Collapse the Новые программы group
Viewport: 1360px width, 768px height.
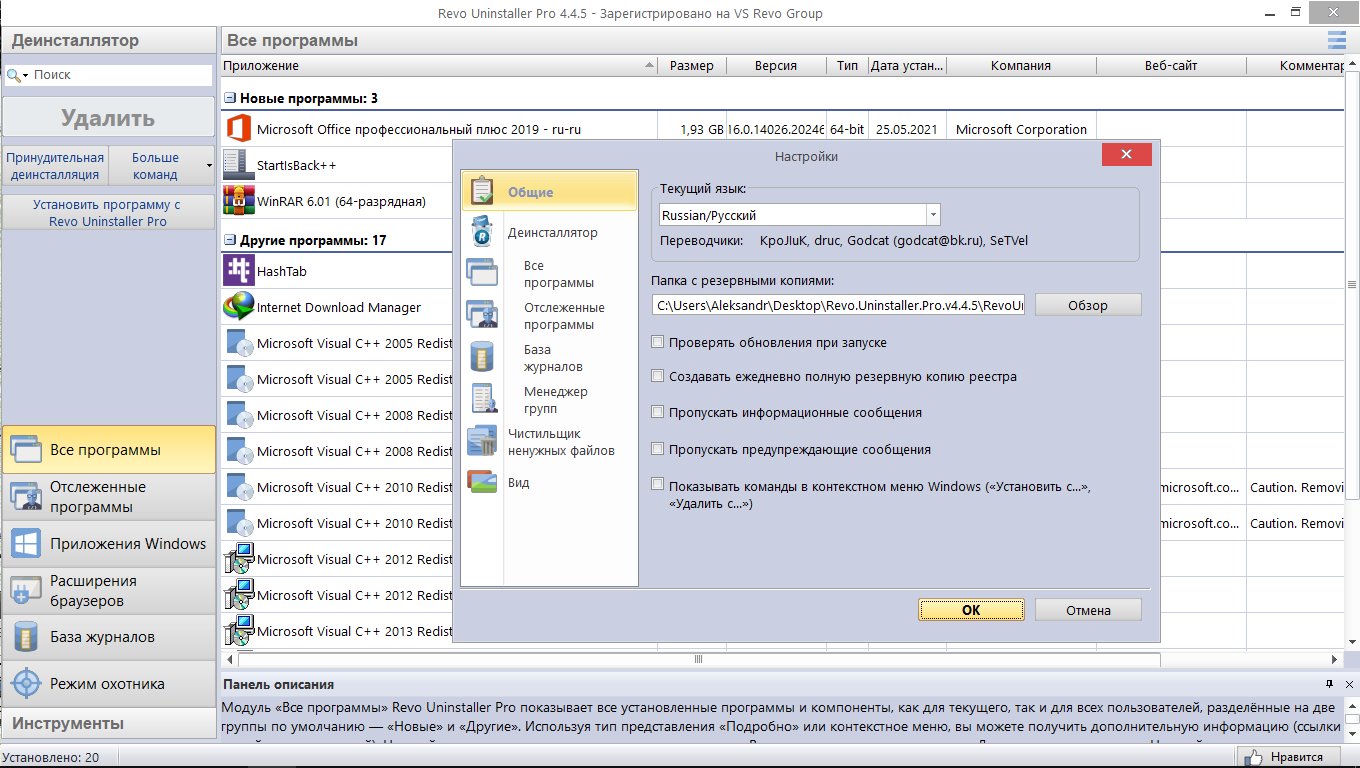[230, 98]
